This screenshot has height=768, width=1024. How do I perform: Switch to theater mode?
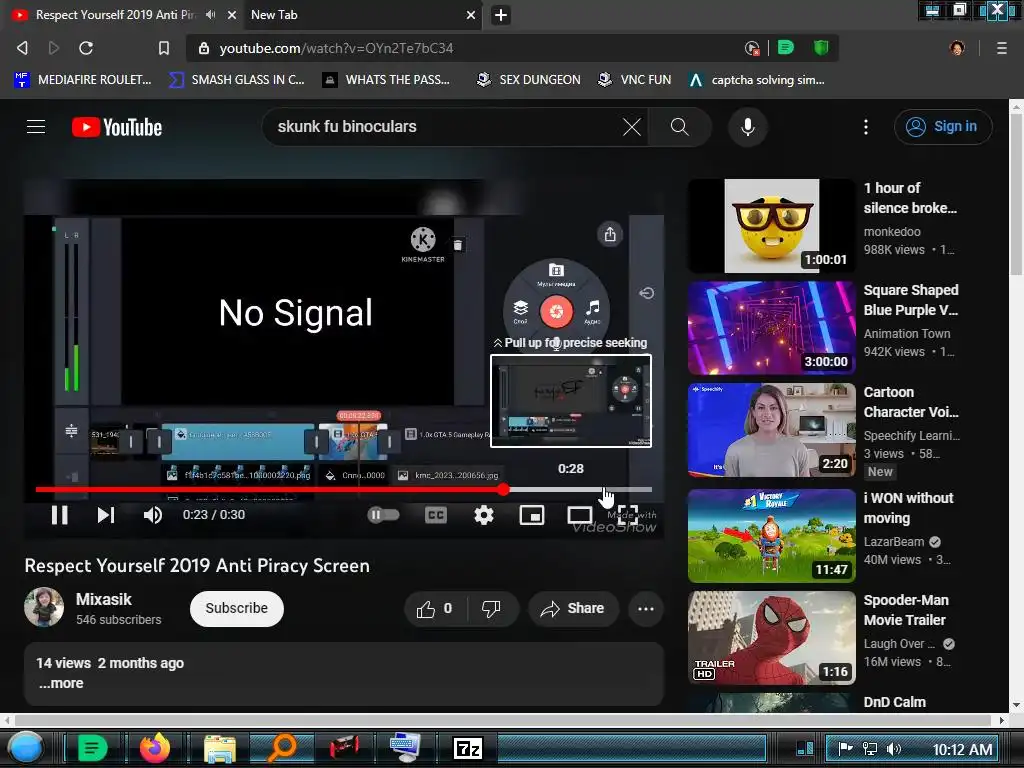tap(579, 515)
